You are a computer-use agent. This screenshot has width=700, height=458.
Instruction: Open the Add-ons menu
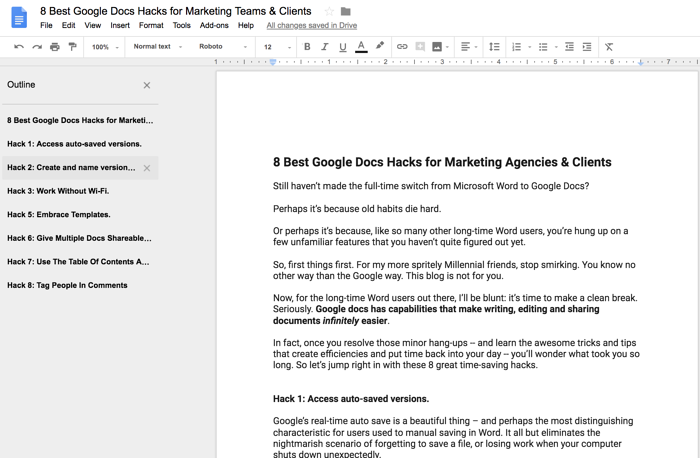click(x=214, y=25)
